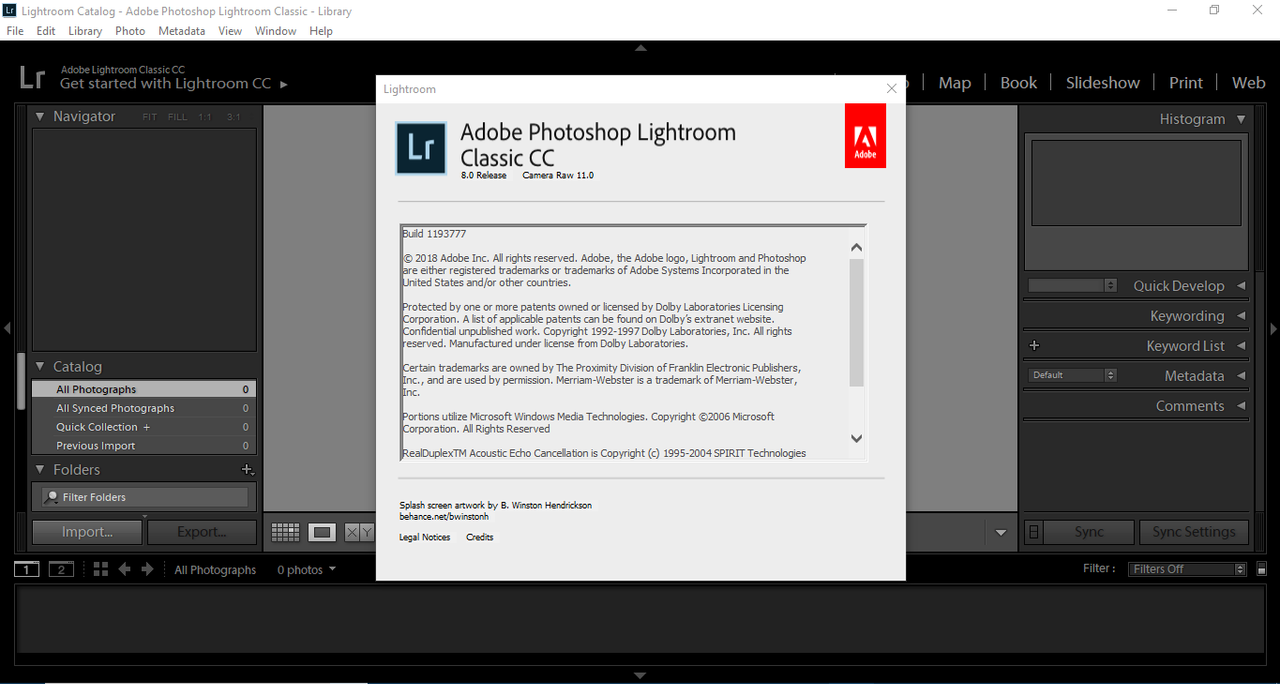1280x684 pixels.
Task: Switch to Loupe view in the toolbar
Action: pos(322,532)
